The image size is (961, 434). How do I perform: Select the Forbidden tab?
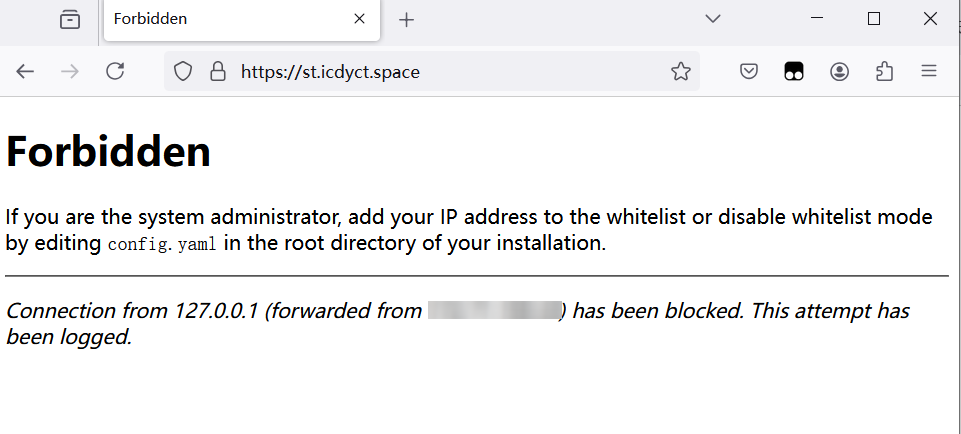tap(220, 19)
